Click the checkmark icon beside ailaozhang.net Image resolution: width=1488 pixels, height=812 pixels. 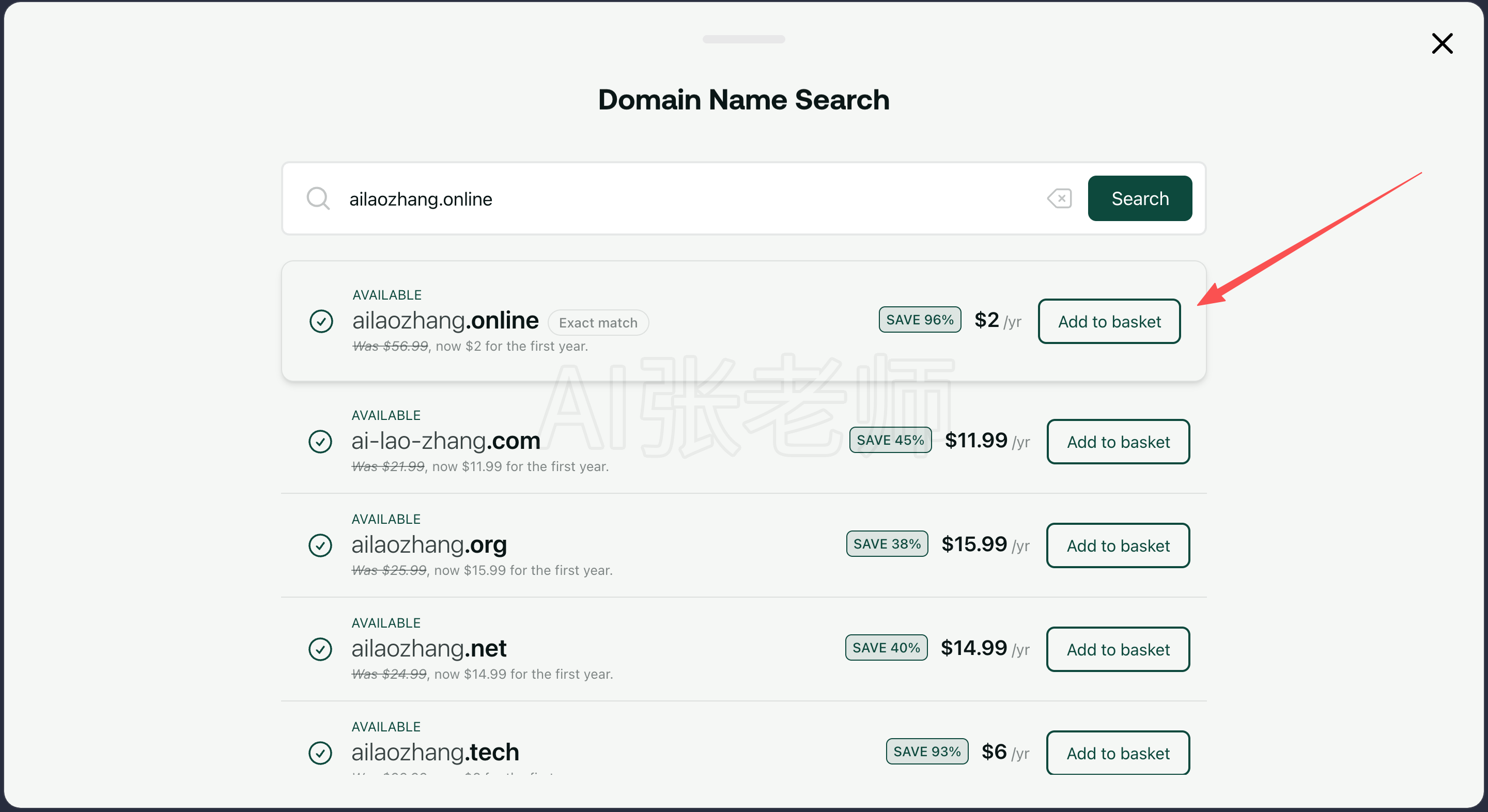pyautogui.click(x=320, y=649)
